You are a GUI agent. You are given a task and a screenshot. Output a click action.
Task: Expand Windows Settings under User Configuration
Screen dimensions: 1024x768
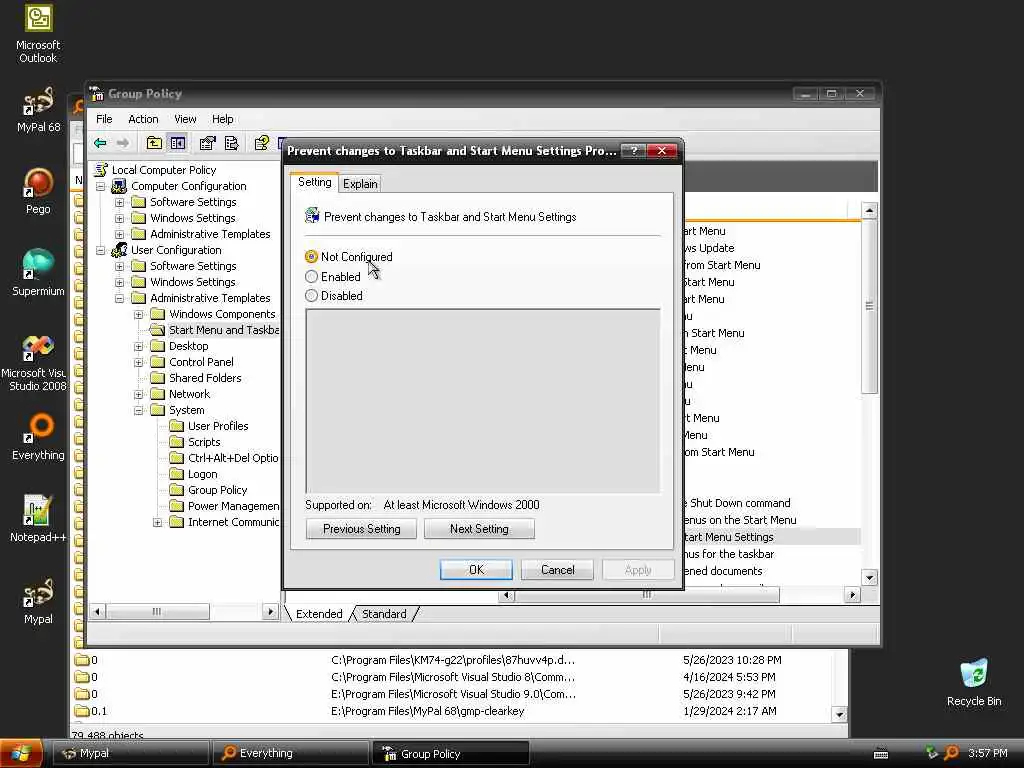pos(120,282)
